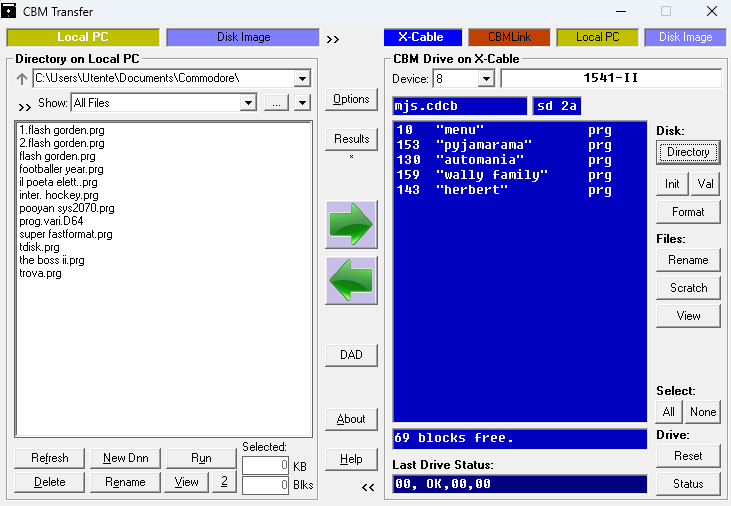This screenshot has height=506, width=731.
Task: Click the New Dnn button
Action: click(x=125, y=458)
